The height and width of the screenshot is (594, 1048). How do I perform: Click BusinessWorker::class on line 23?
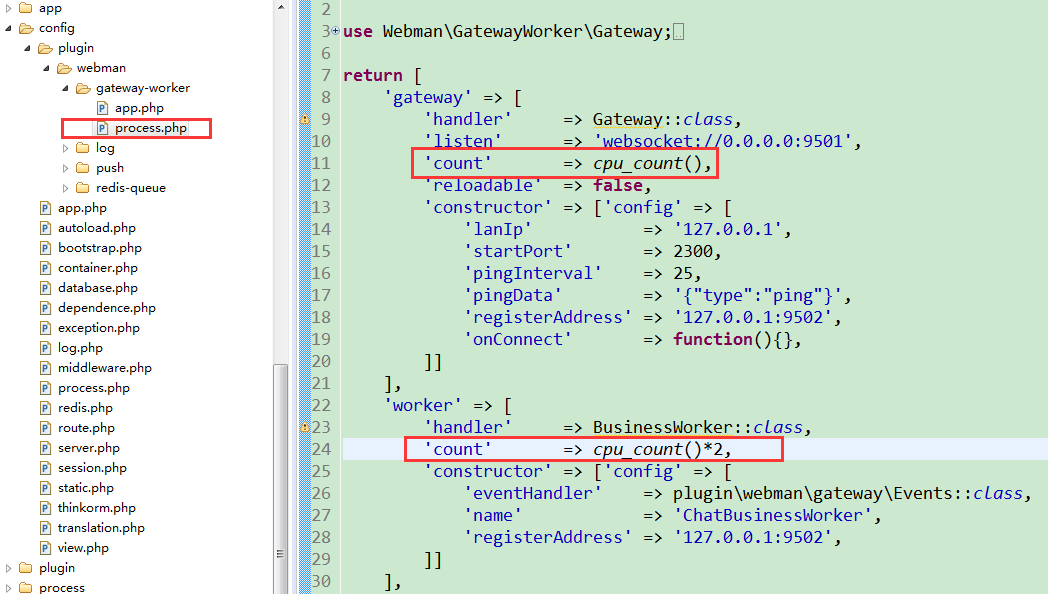pyautogui.click(x=698, y=427)
